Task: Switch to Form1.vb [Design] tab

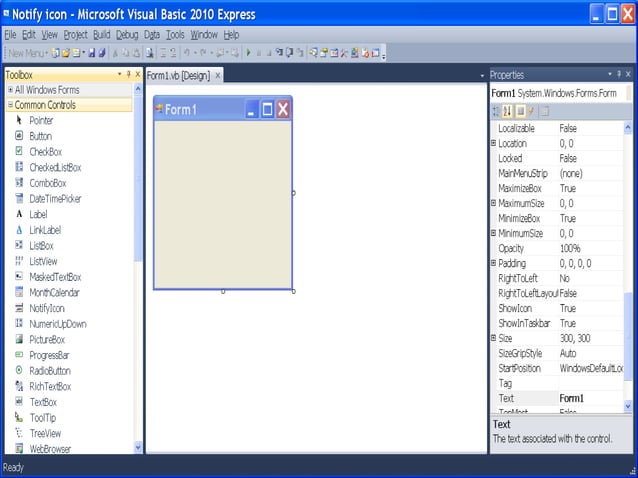Action: coord(178,76)
